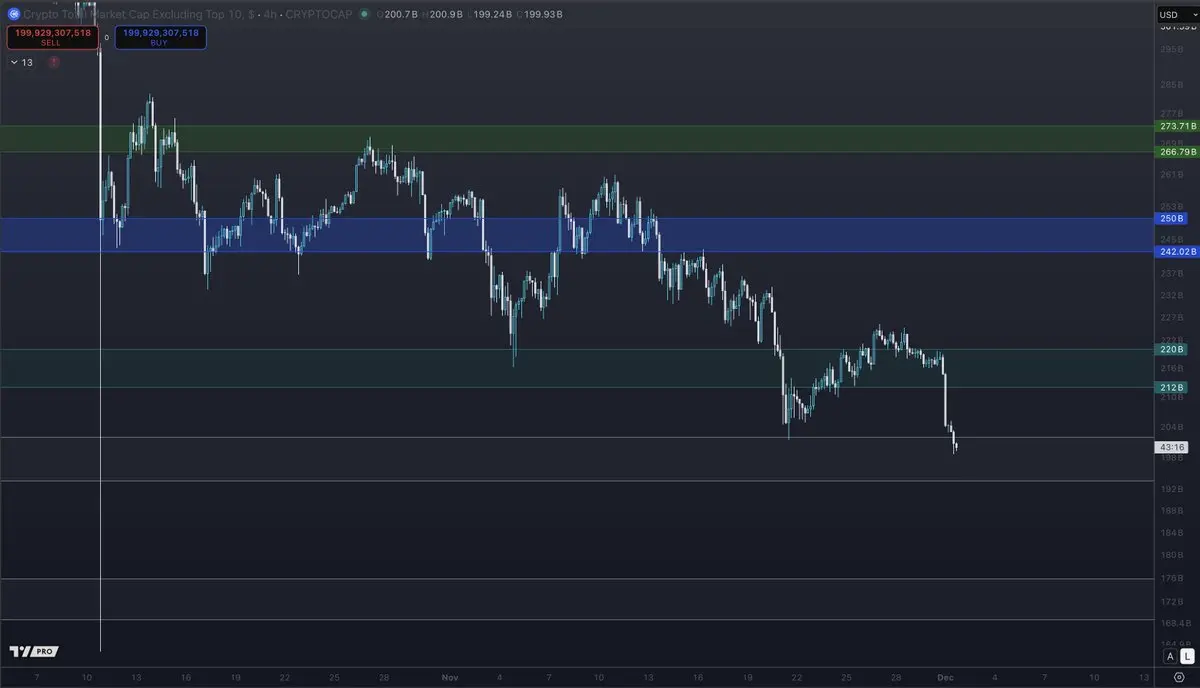Click the 43:16 countdown price label

(x=1172, y=447)
